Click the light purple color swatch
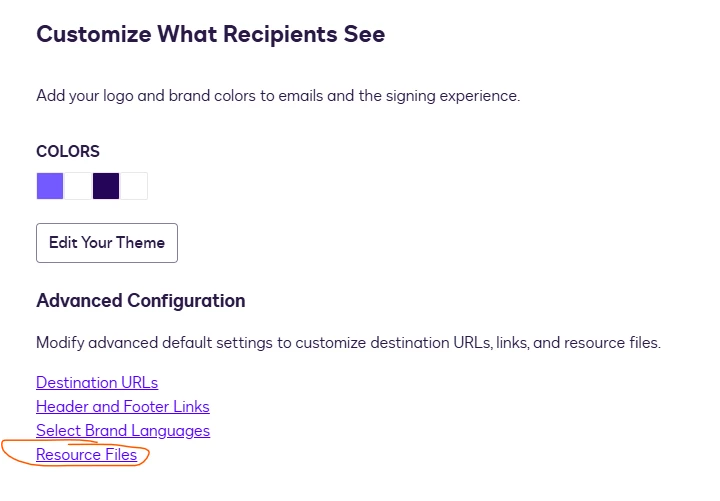Image resolution: width=720 pixels, height=501 pixels. pyautogui.click(x=50, y=186)
